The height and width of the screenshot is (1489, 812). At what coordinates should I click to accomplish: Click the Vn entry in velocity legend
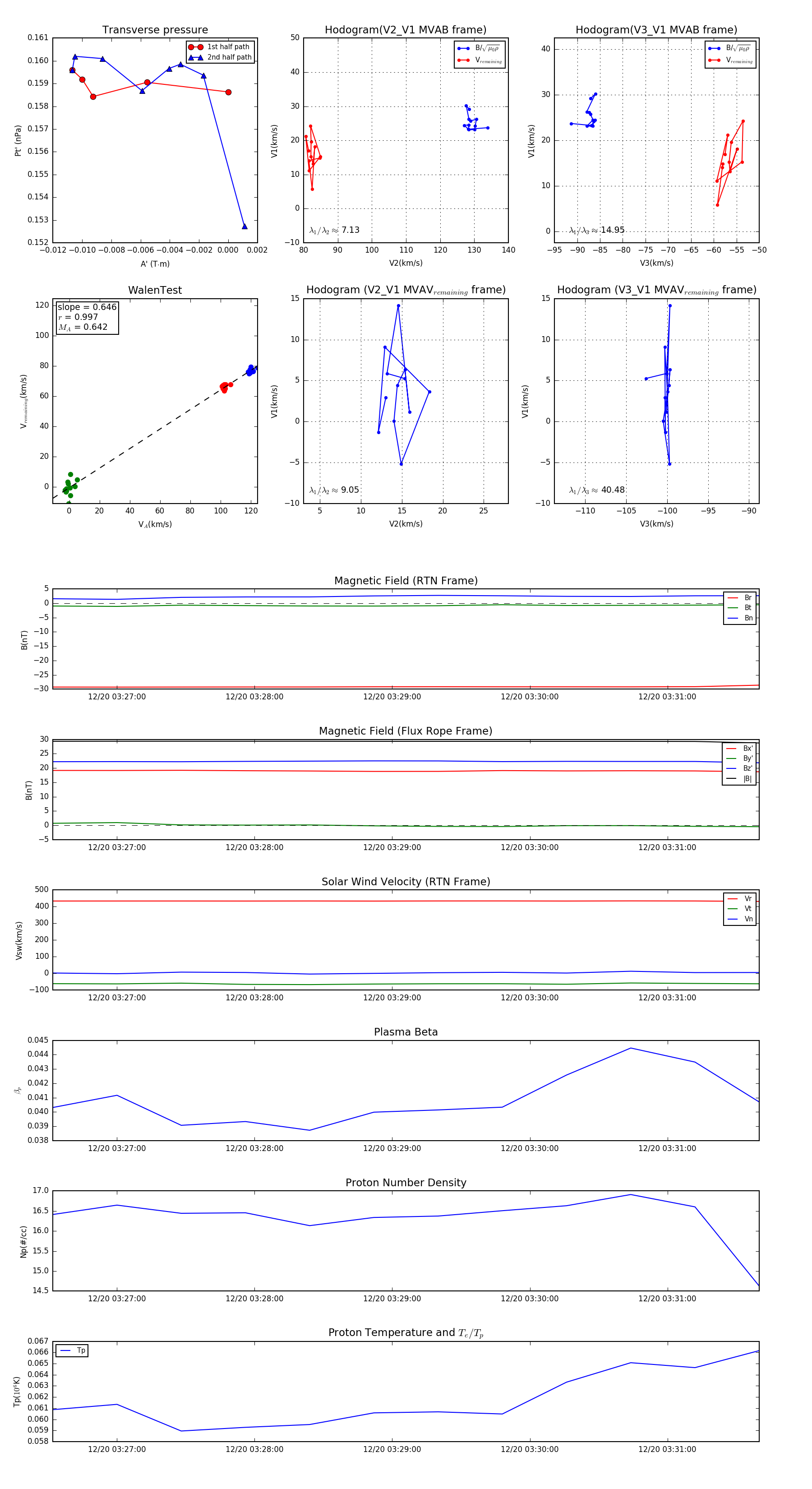click(x=748, y=919)
